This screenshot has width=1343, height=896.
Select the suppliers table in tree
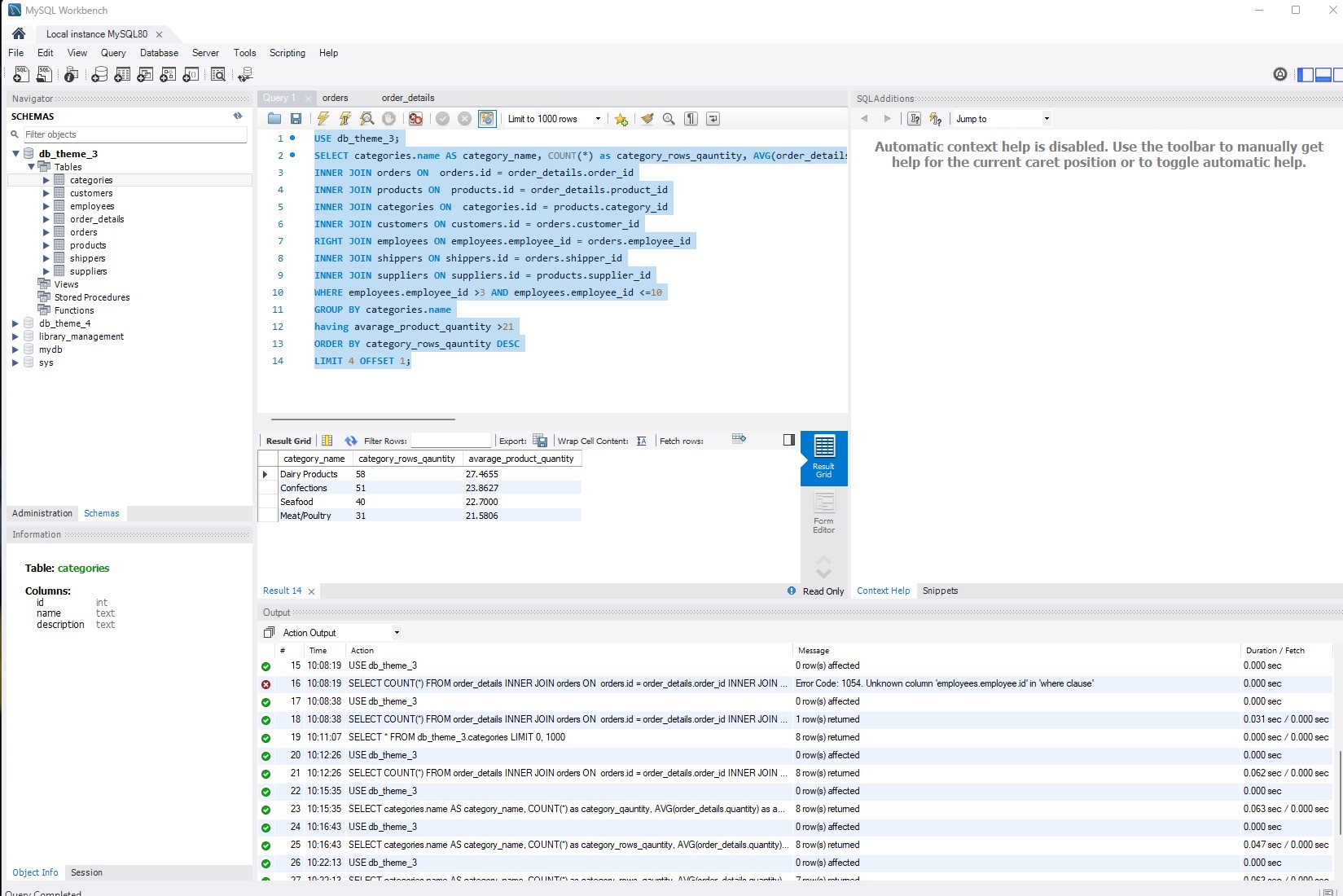88,271
